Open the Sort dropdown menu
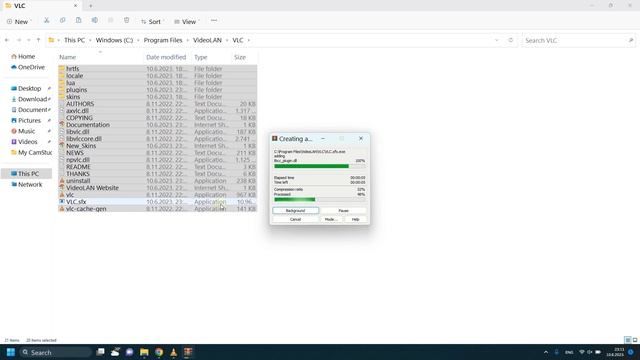 [152, 22]
